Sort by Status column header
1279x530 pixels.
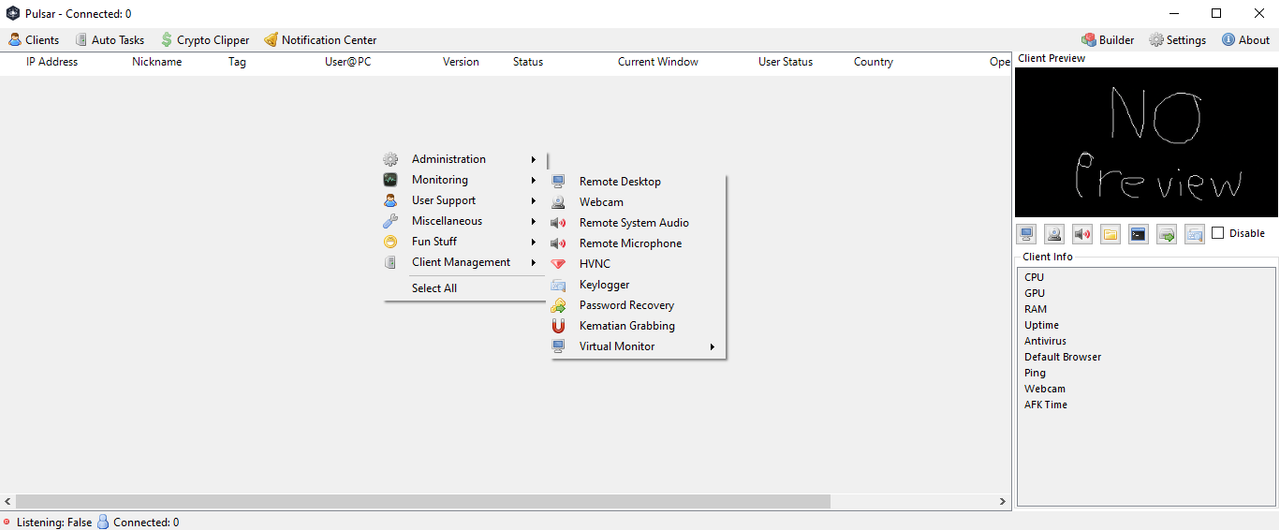click(x=528, y=62)
